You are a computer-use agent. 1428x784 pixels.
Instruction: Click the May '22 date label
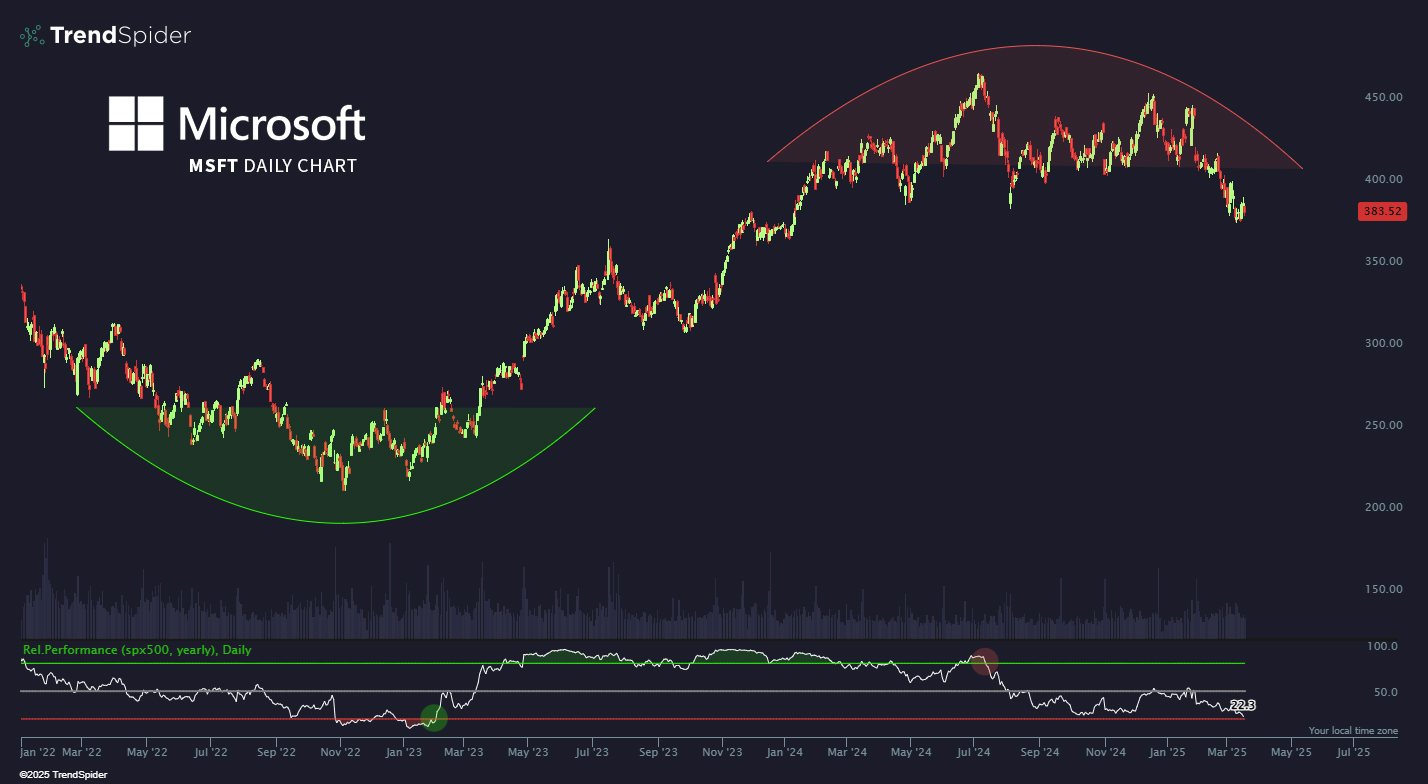(x=147, y=751)
